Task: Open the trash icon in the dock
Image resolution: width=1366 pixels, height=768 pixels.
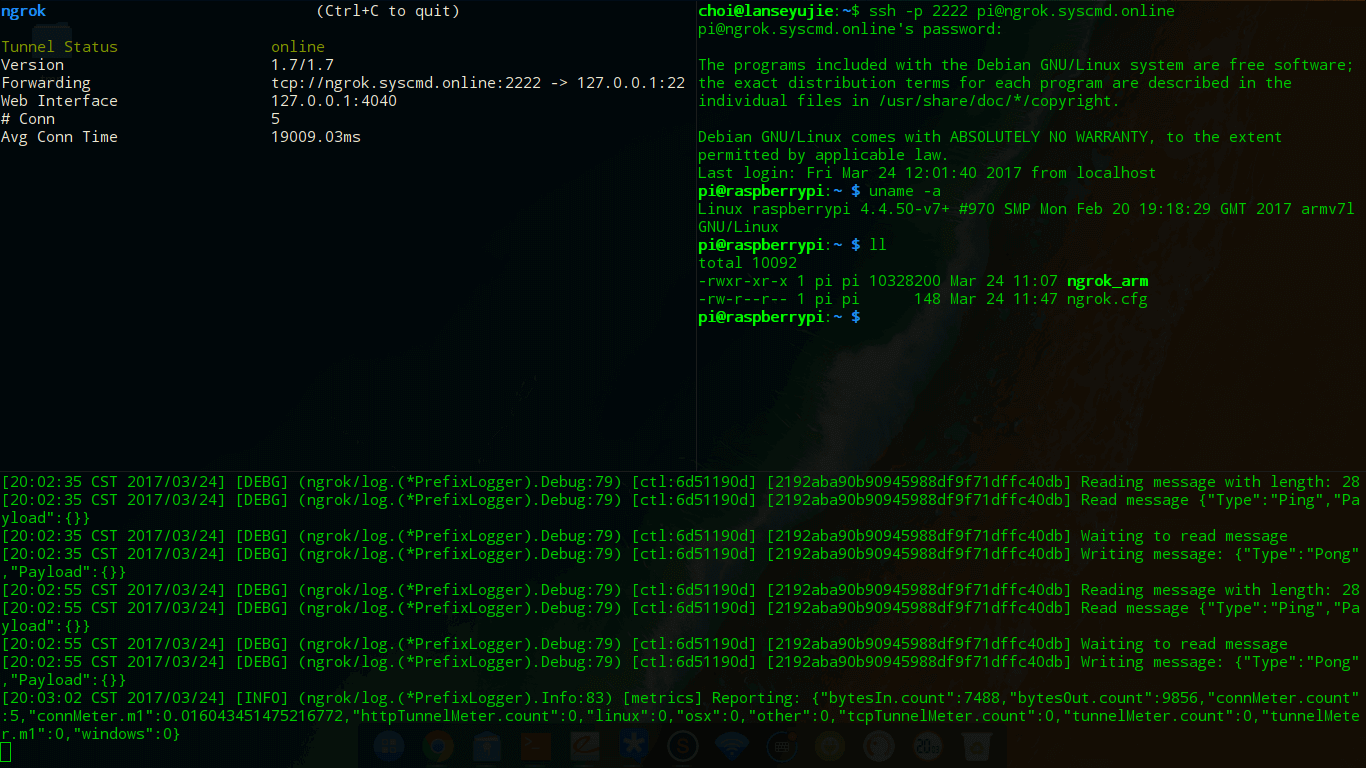Action: click(x=975, y=746)
